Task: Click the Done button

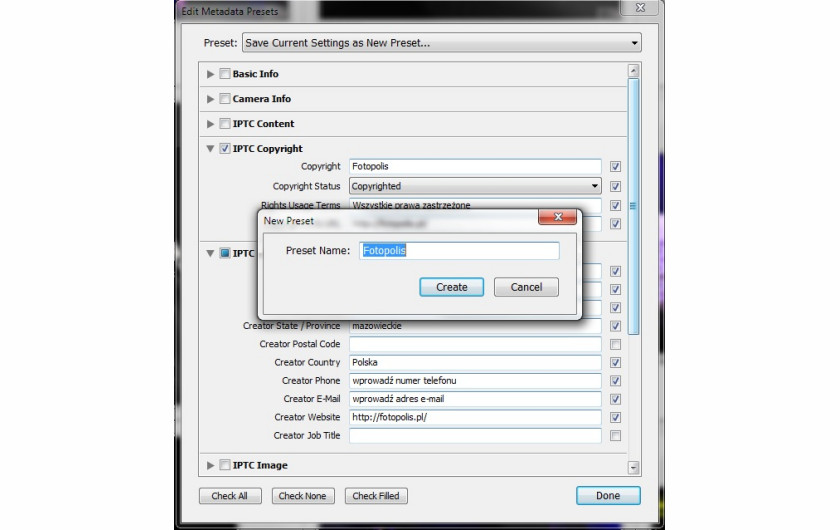Action: pos(608,496)
